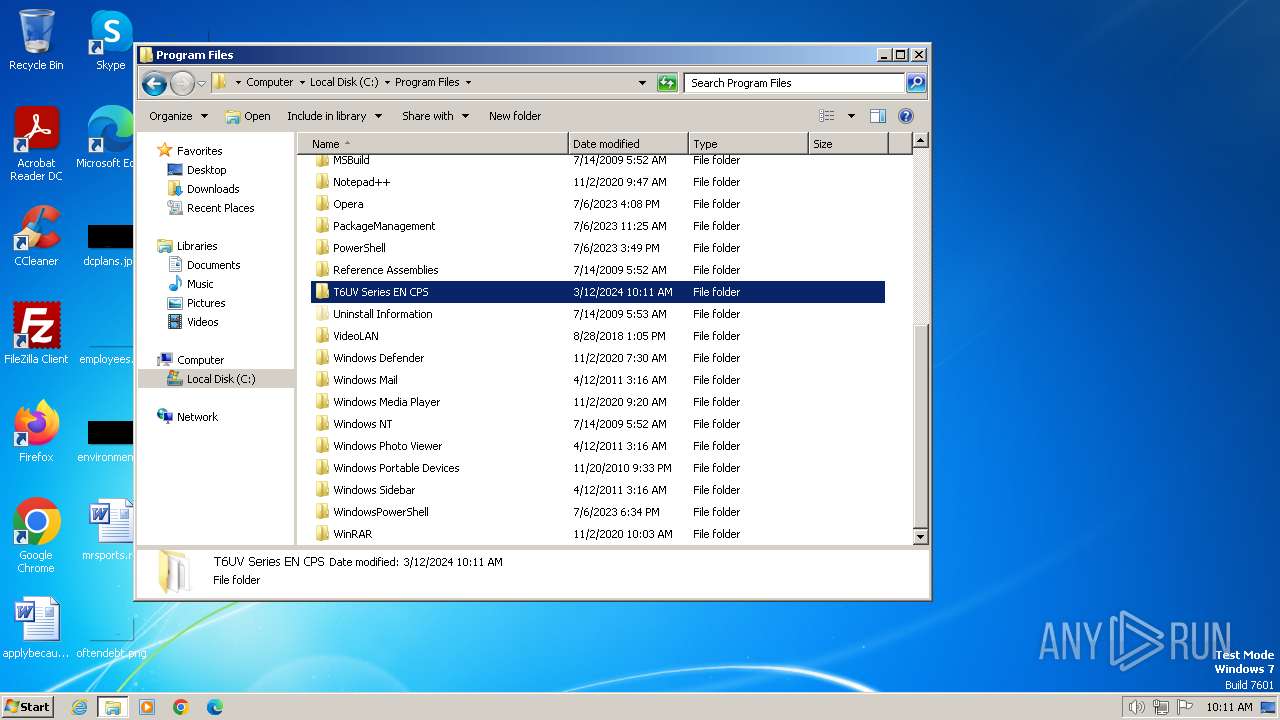
Task: Select the Acrobat Reader DC desktop icon
Action: [36, 144]
